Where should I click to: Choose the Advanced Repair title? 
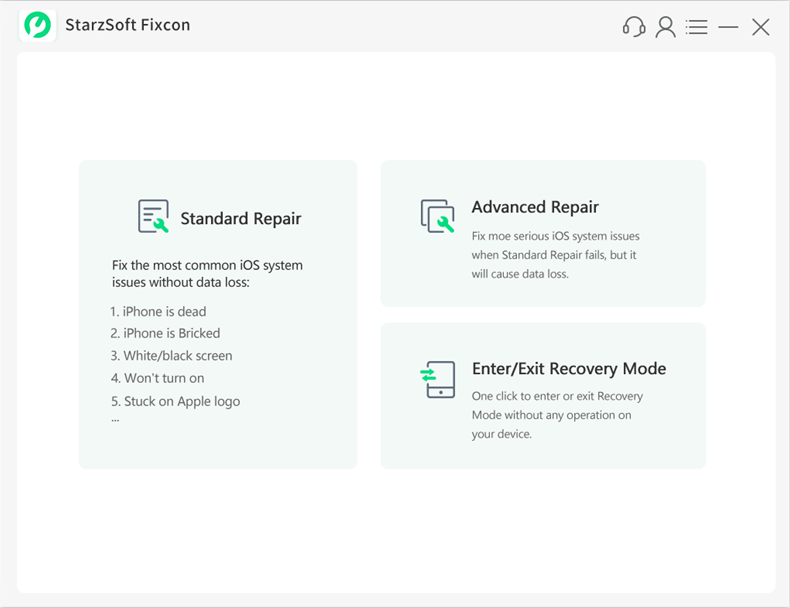click(x=535, y=207)
